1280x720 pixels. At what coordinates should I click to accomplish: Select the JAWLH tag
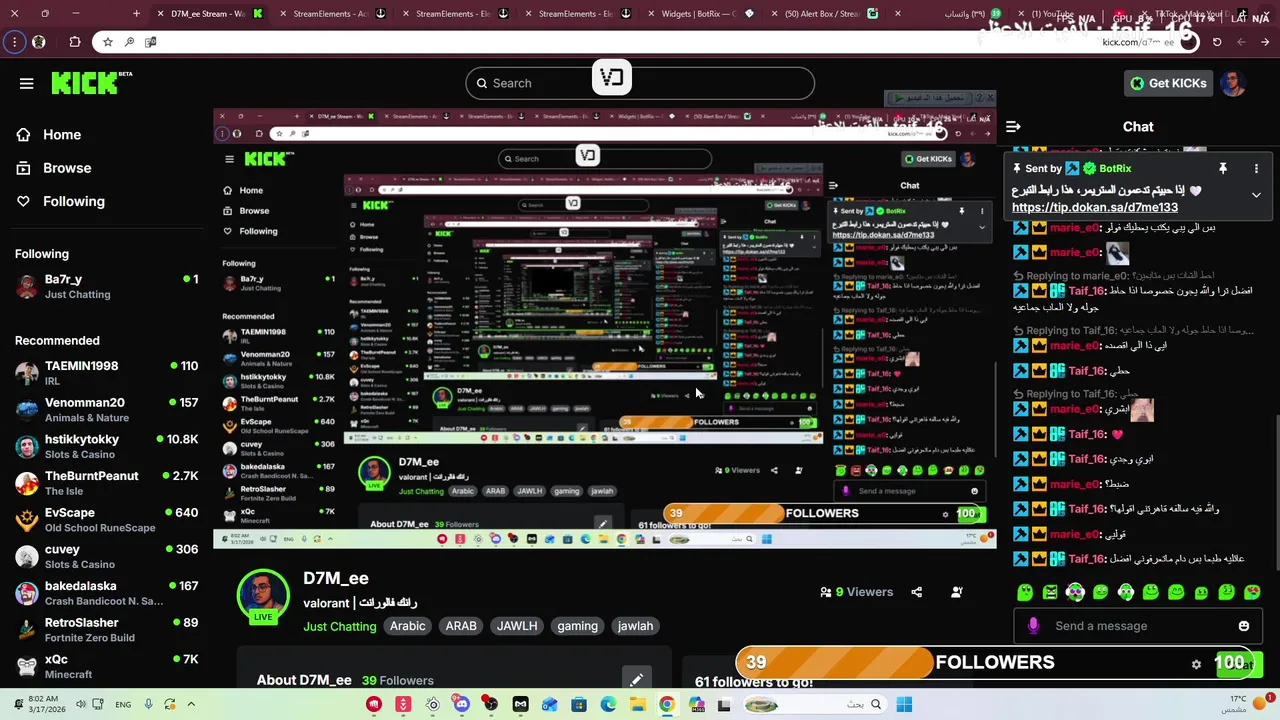pyautogui.click(x=517, y=626)
